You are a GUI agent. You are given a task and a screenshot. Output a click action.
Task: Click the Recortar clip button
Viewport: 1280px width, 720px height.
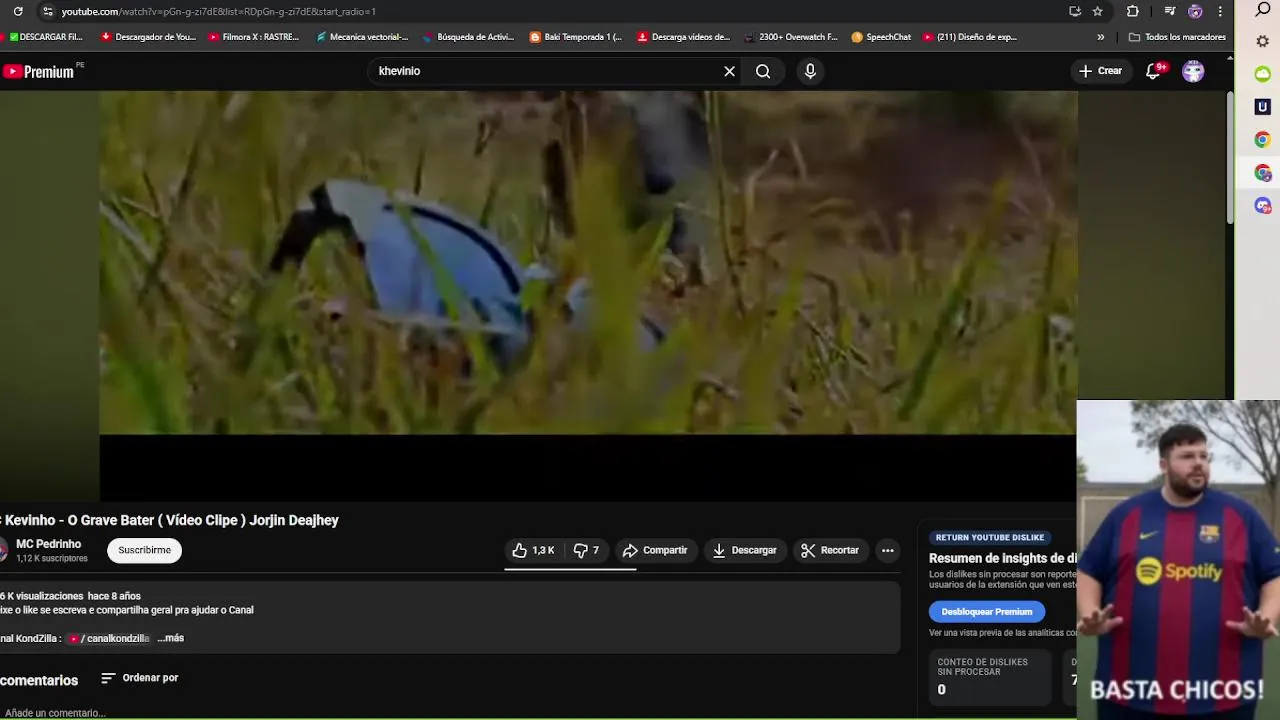click(x=829, y=550)
